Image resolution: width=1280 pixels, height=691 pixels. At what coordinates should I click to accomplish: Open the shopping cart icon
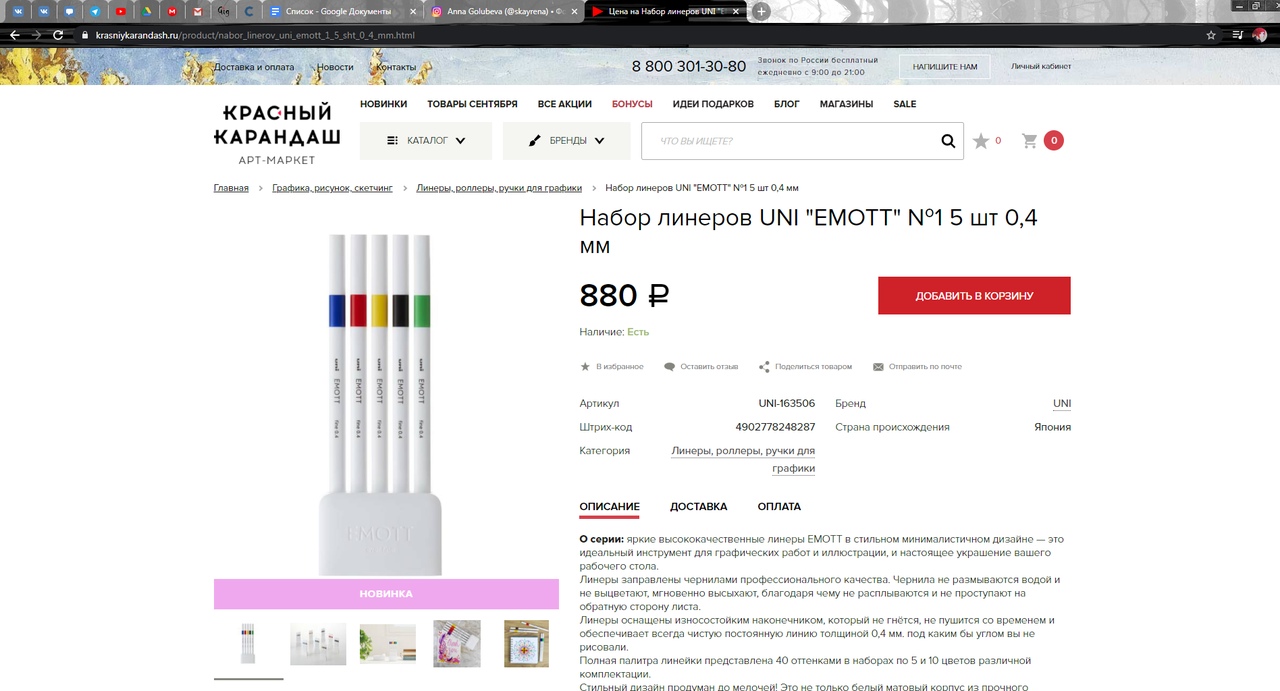[x=1029, y=141]
